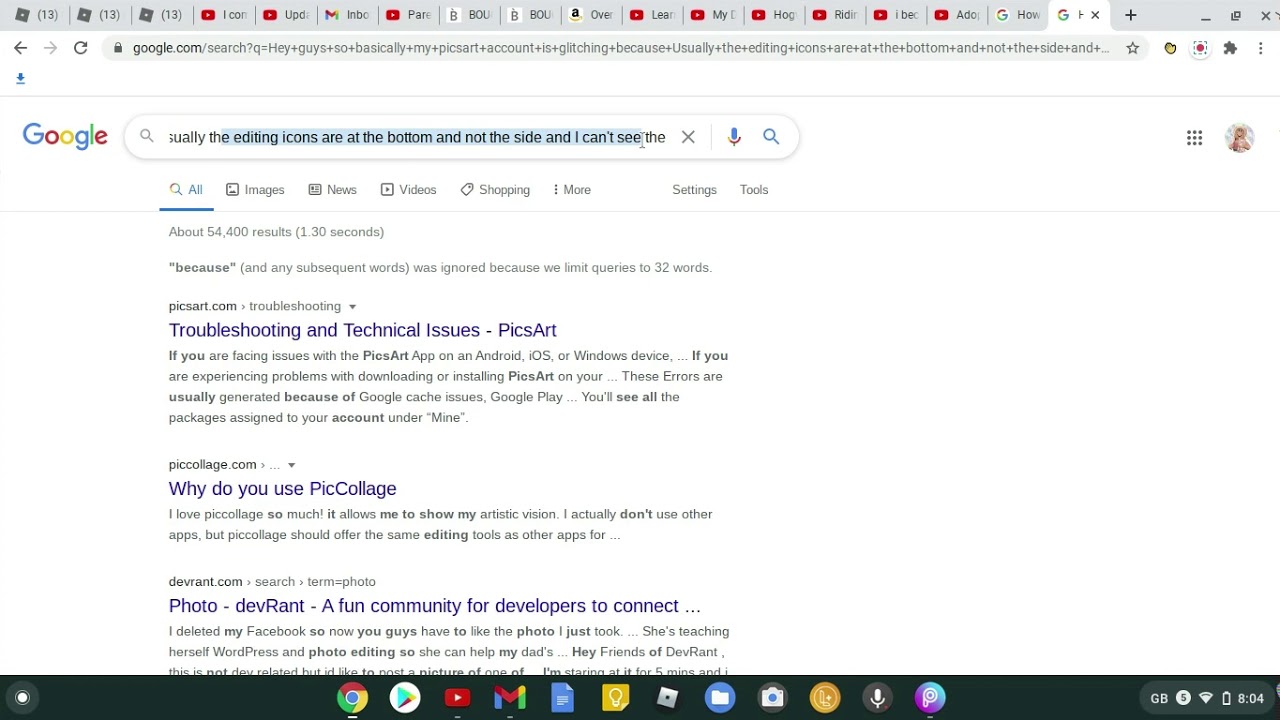Open the notification count badge
The width and height of the screenshot is (1280, 720).
point(1183,698)
